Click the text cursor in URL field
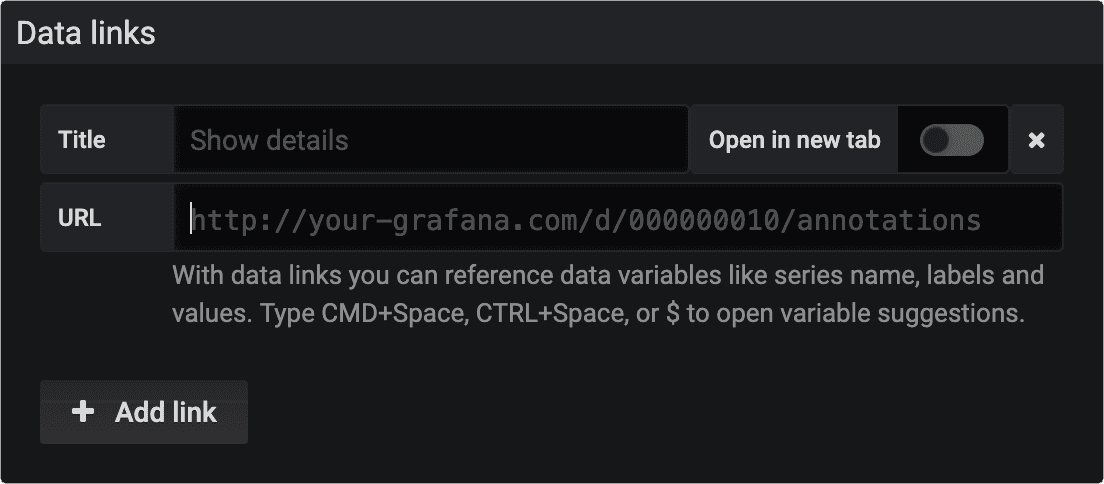Screen dimensions: 1104x484 click(191, 220)
